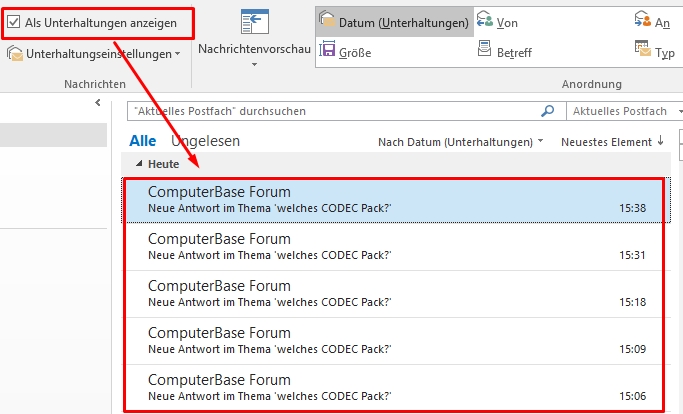Arrange messages by Typ

(x=655, y=52)
